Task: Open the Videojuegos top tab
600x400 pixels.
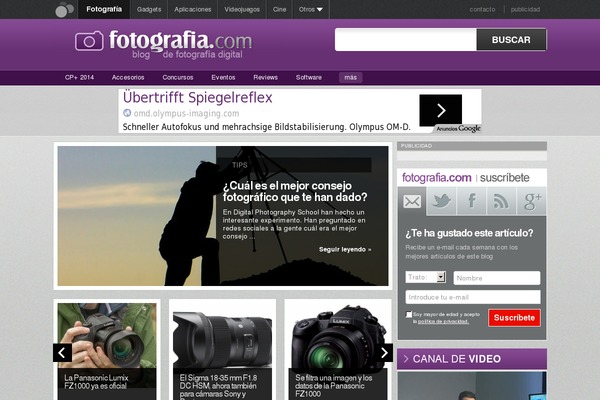Action: point(242,9)
